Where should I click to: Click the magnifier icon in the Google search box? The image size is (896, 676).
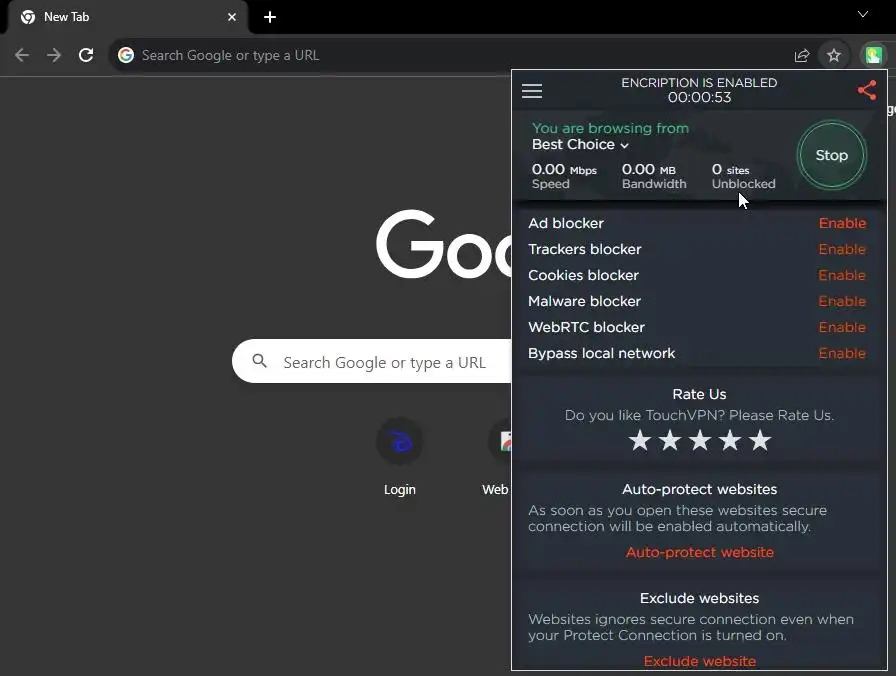[259, 361]
